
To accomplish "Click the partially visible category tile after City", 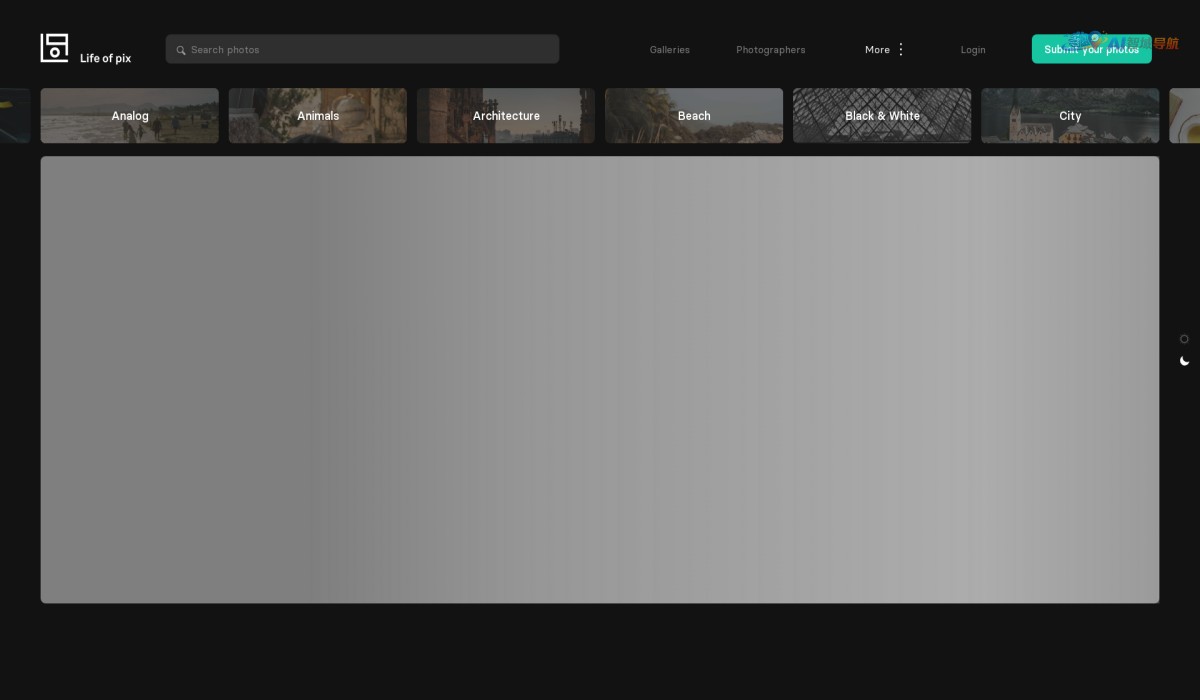I will [1186, 116].
